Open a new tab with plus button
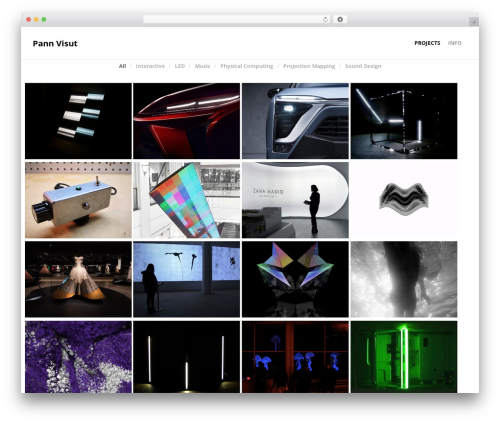 coord(474,22)
